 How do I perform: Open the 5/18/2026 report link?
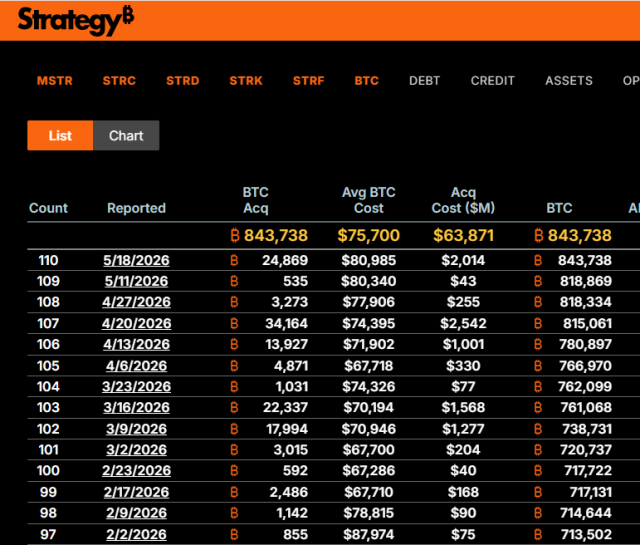[x=136, y=260]
